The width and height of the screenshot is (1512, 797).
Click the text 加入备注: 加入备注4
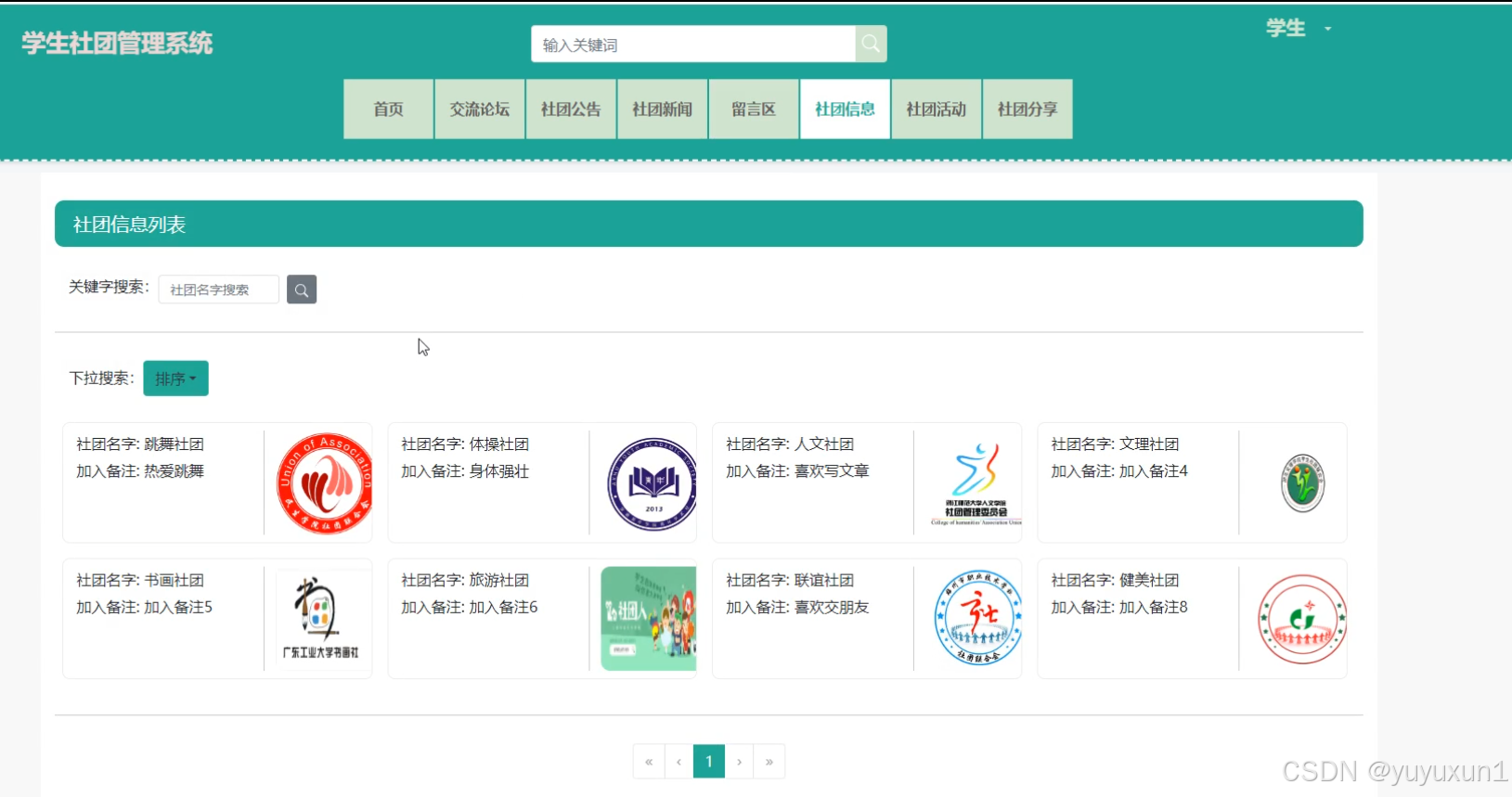pyautogui.click(x=1119, y=471)
